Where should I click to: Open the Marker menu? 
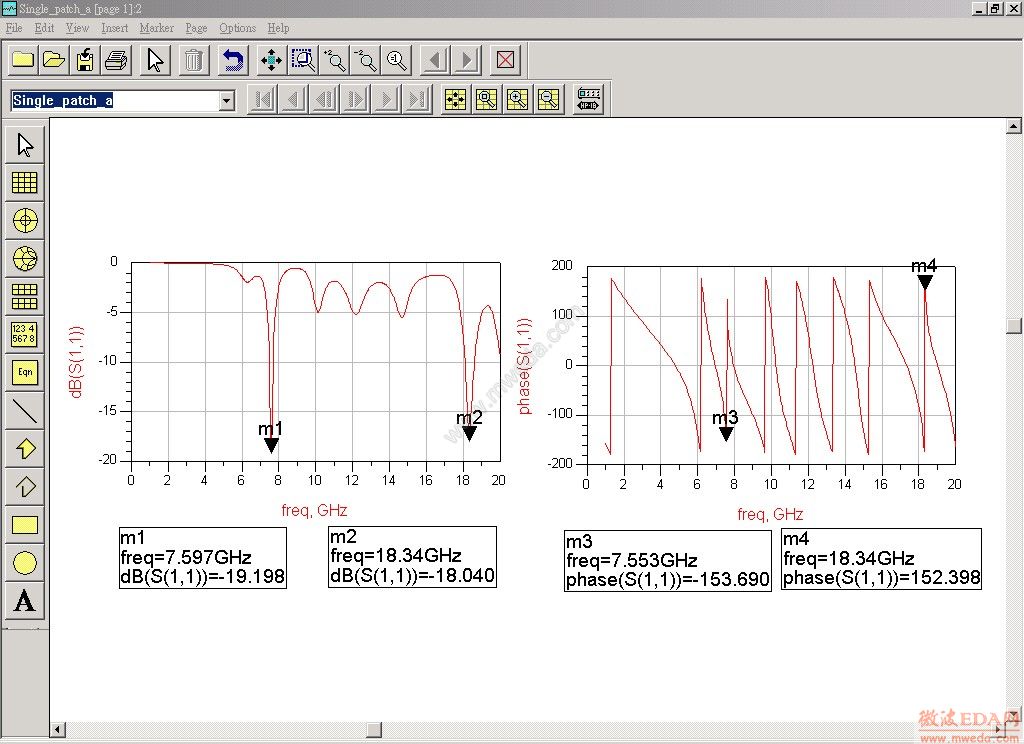pyautogui.click(x=156, y=28)
